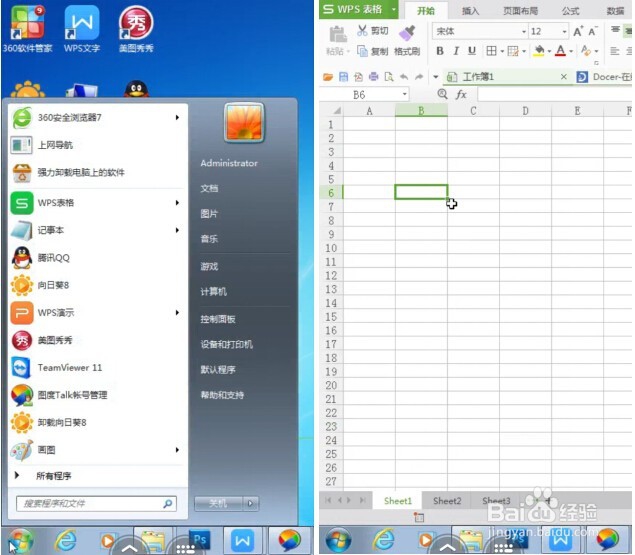
Task: Click the 搜索程序和文件 search box
Action: (x=96, y=504)
